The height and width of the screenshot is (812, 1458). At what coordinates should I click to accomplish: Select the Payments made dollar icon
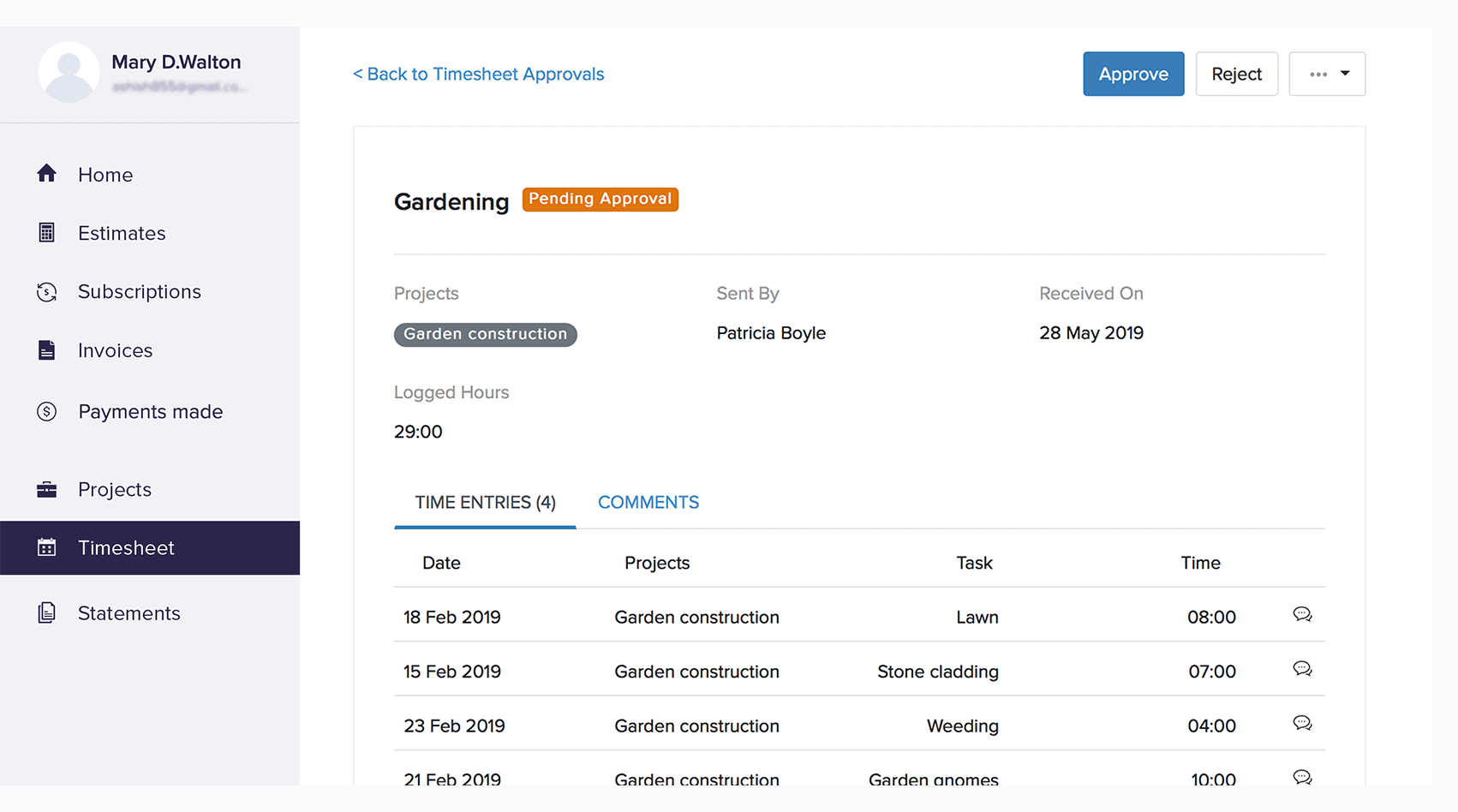click(47, 411)
